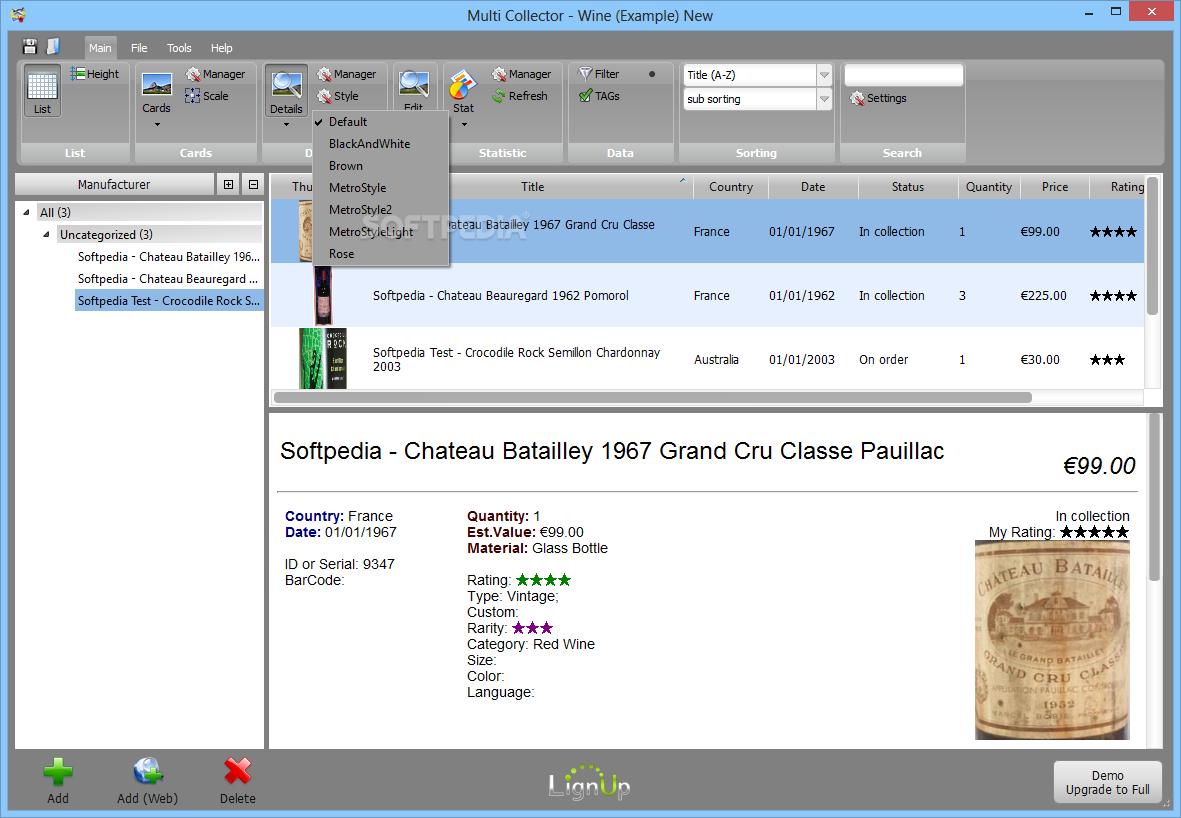1181x818 pixels.
Task: Click the green plus Add button
Action: pyautogui.click(x=58, y=781)
